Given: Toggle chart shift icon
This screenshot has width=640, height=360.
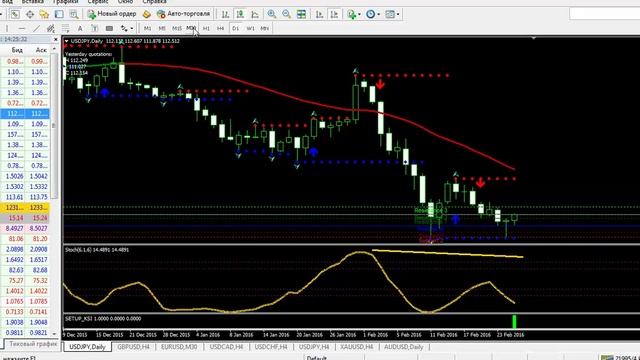Looking at the screenshot, I should click(334, 14).
